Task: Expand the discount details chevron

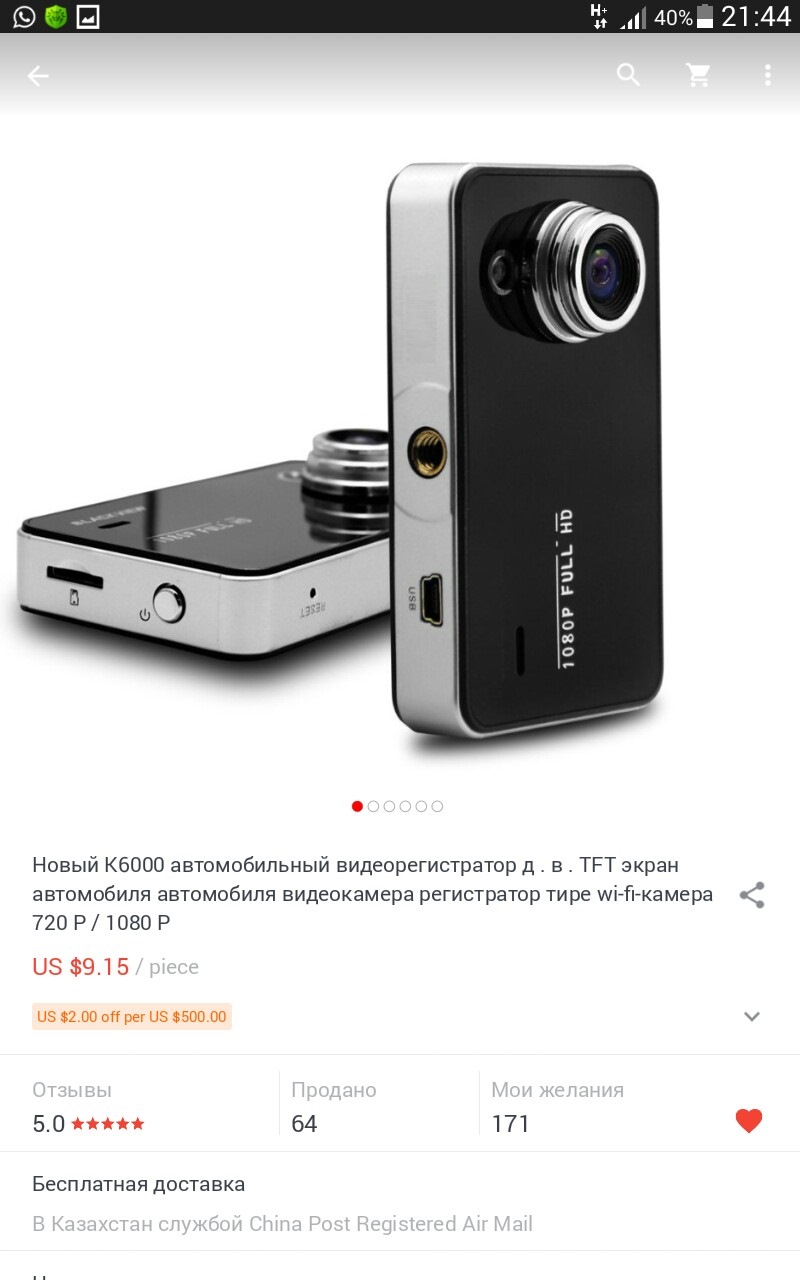Action: 752,1017
